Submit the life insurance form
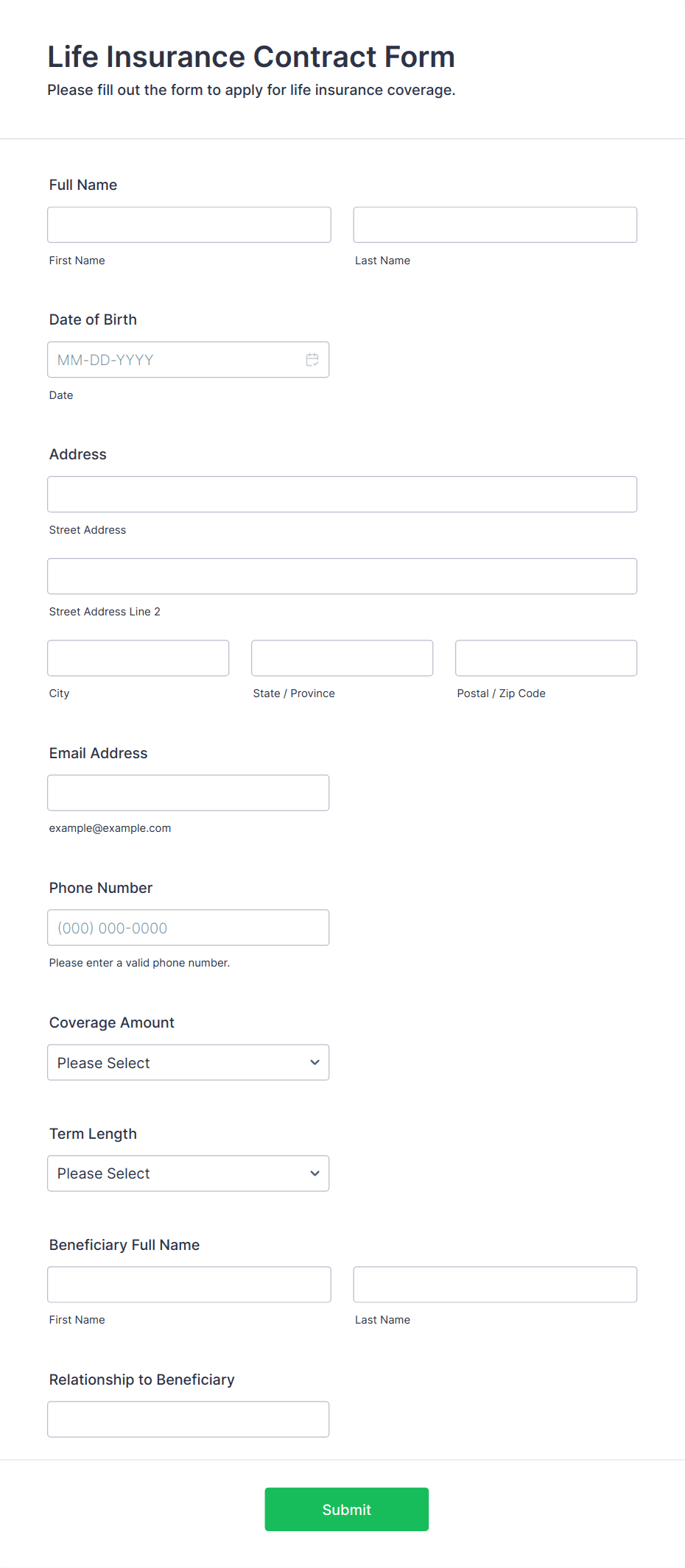This screenshot has height=1568, width=685. click(x=347, y=1509)
